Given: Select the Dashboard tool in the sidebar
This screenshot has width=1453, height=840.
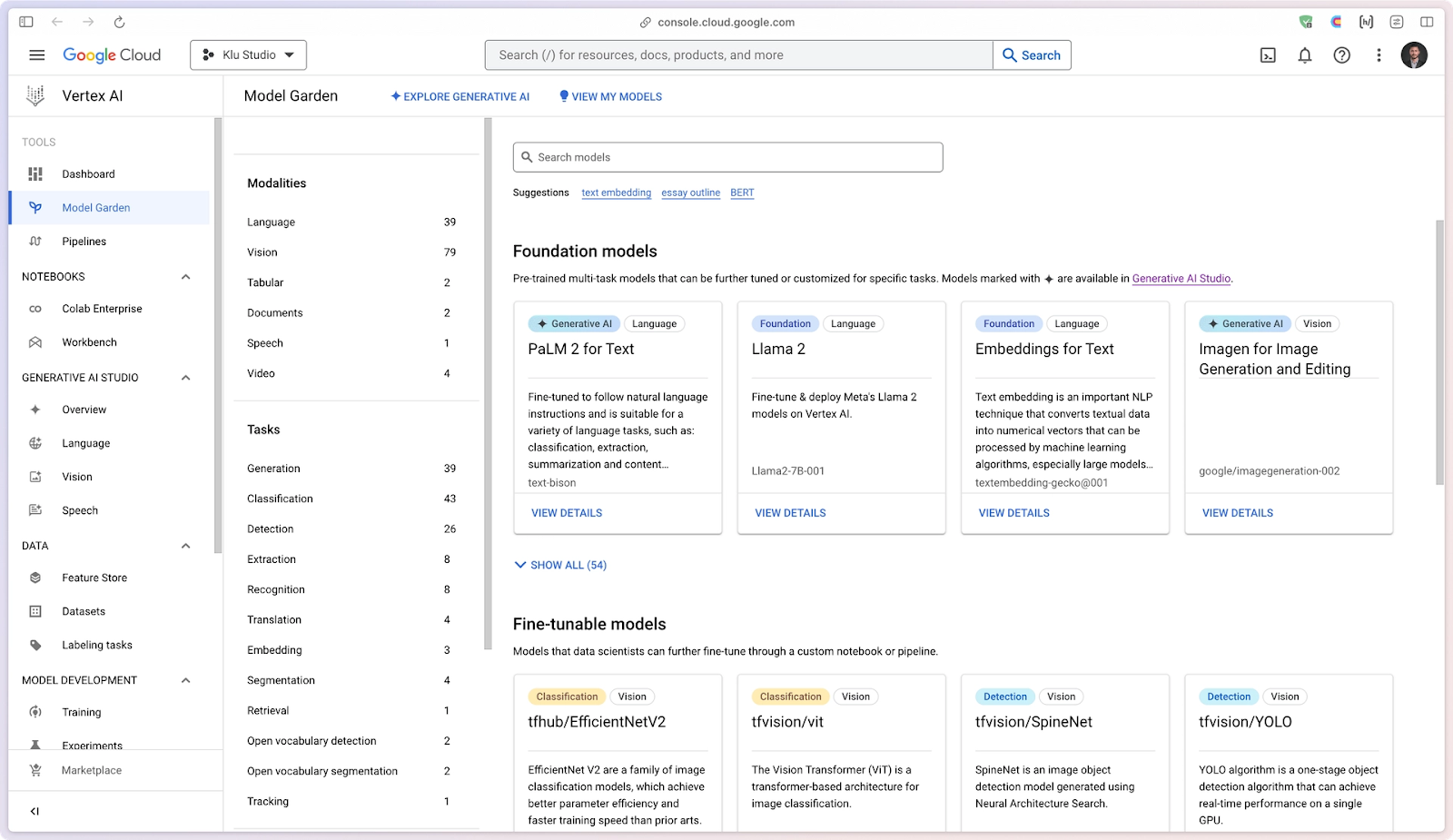Looking at the screenshot, I should pos(88,173).
